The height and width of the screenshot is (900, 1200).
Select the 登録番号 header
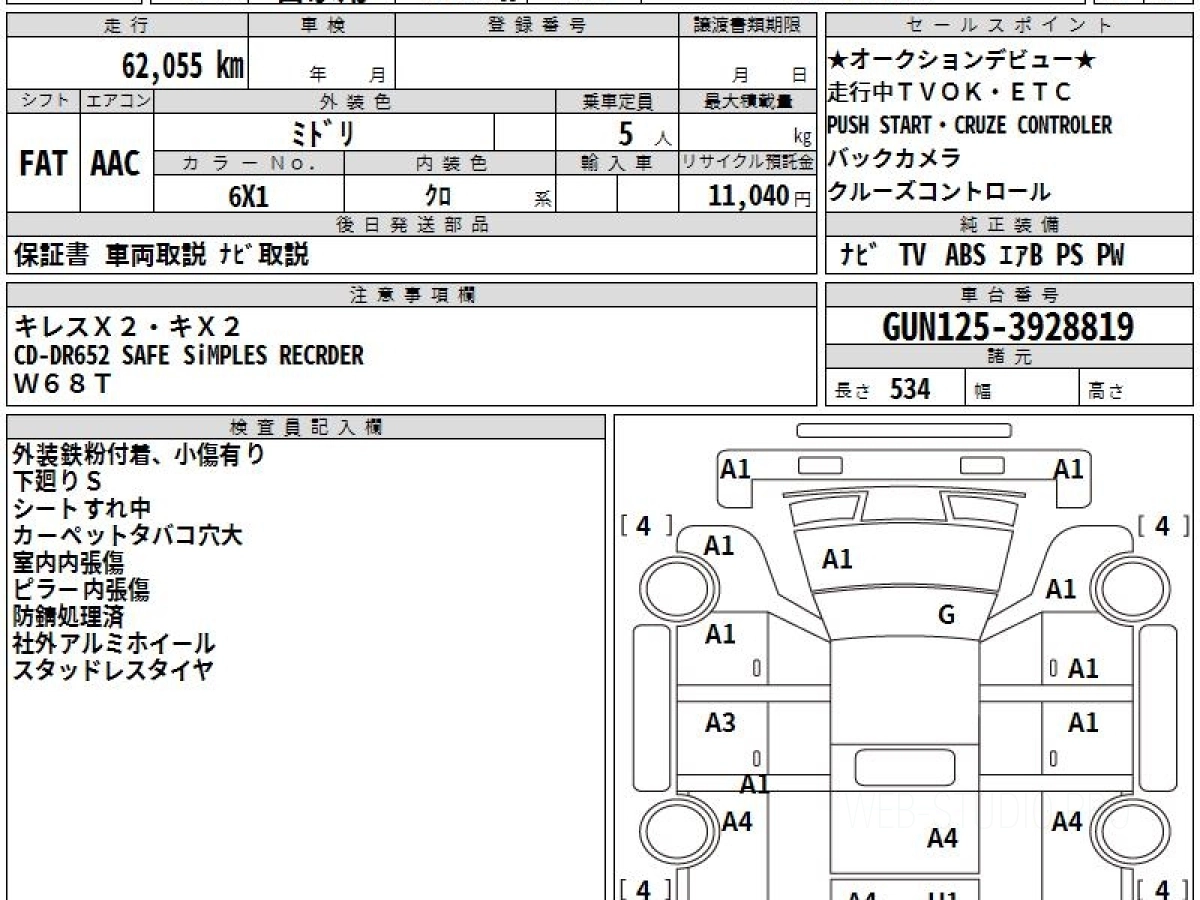[537, 26]
